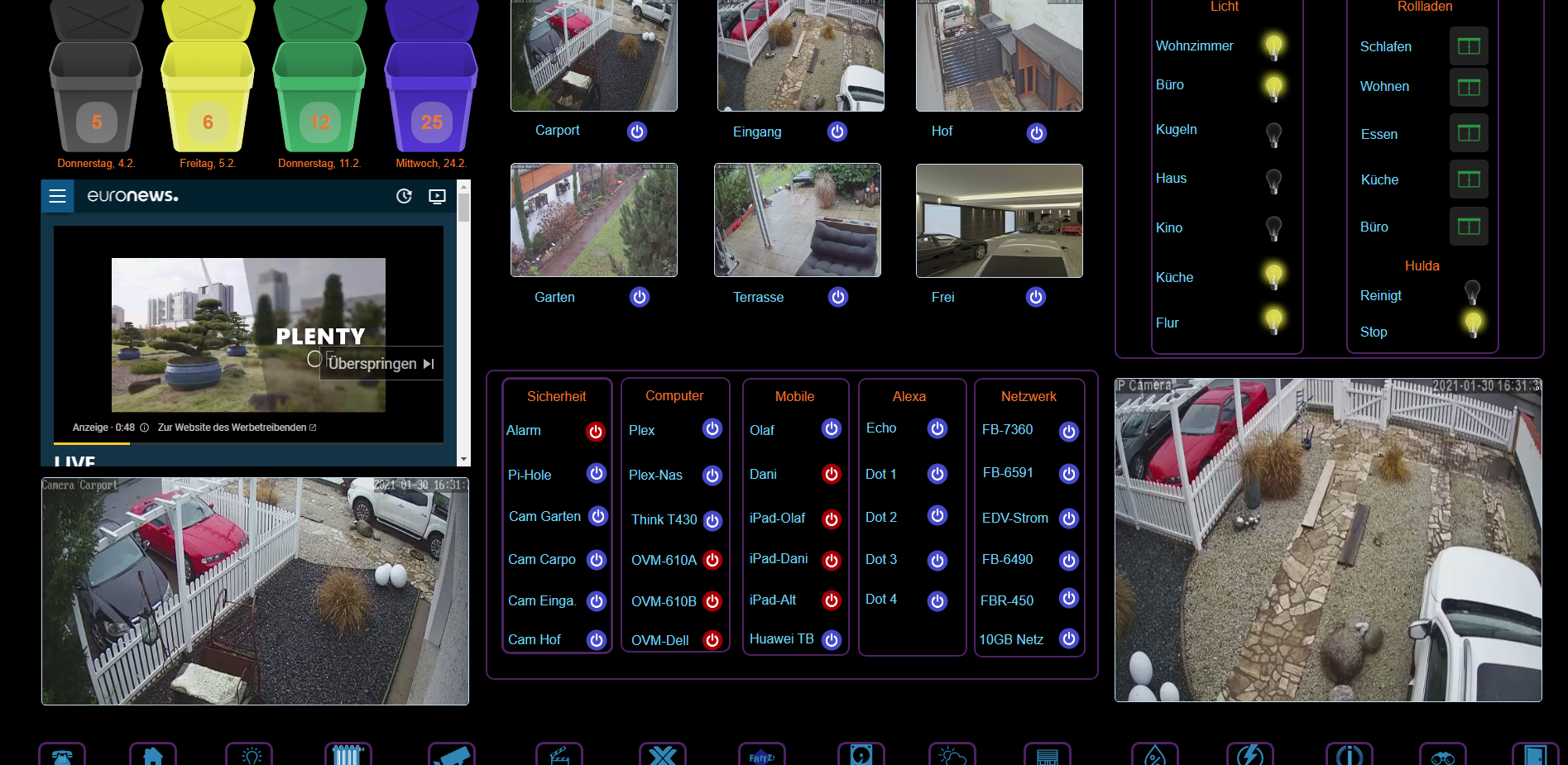Viewport: 1568px width, 765px height.
Task: Toggle the Plex-Nas power button
Action: click(x=712, y=476)
